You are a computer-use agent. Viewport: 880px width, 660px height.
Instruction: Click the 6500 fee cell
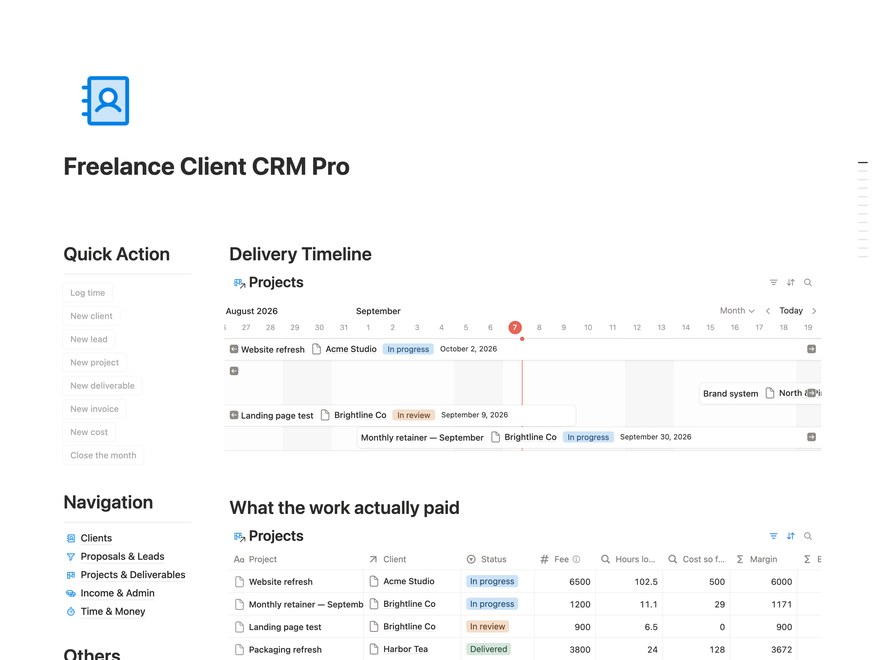pos(565,582)
